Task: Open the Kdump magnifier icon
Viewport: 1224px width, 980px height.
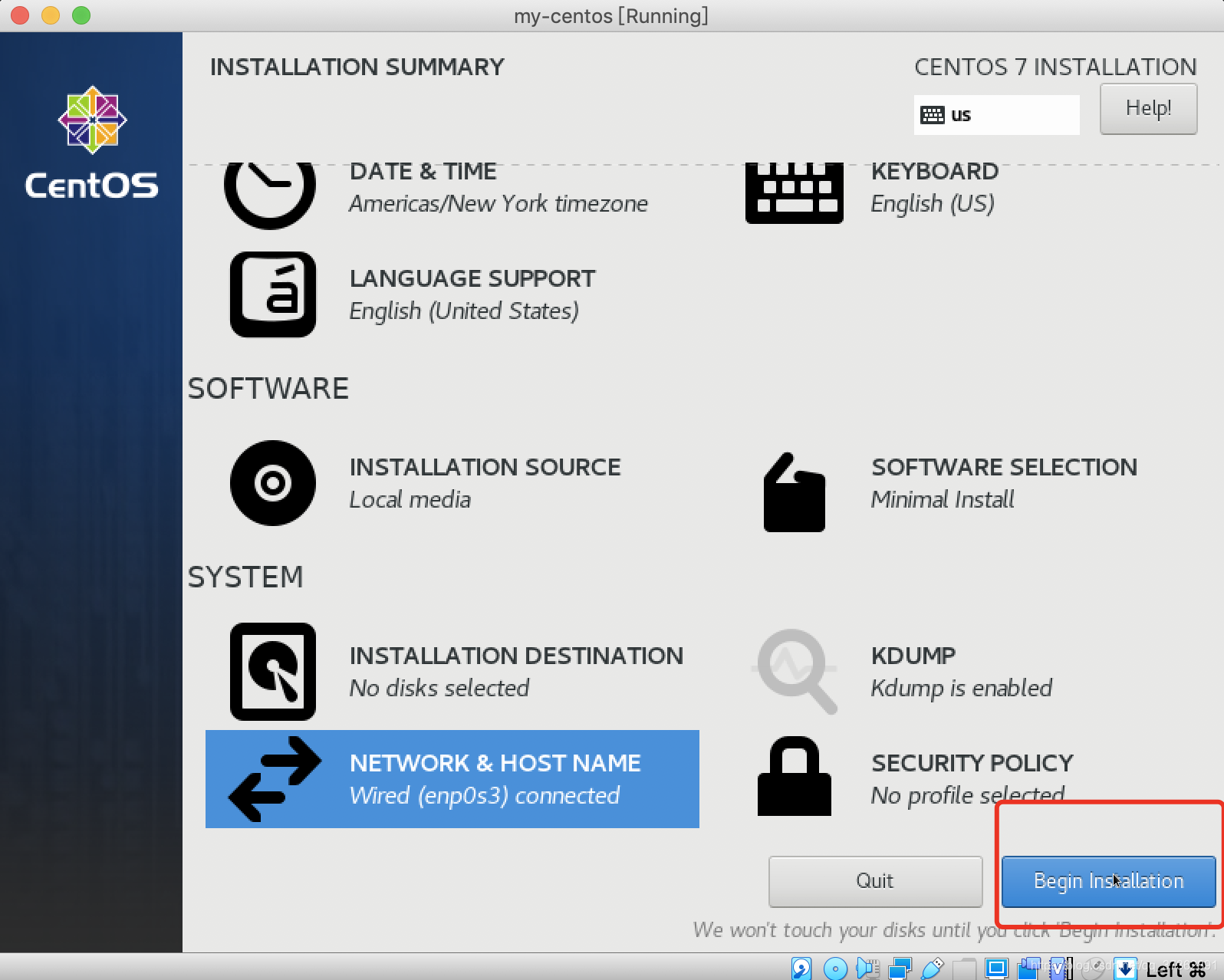Action: point(796,672)
